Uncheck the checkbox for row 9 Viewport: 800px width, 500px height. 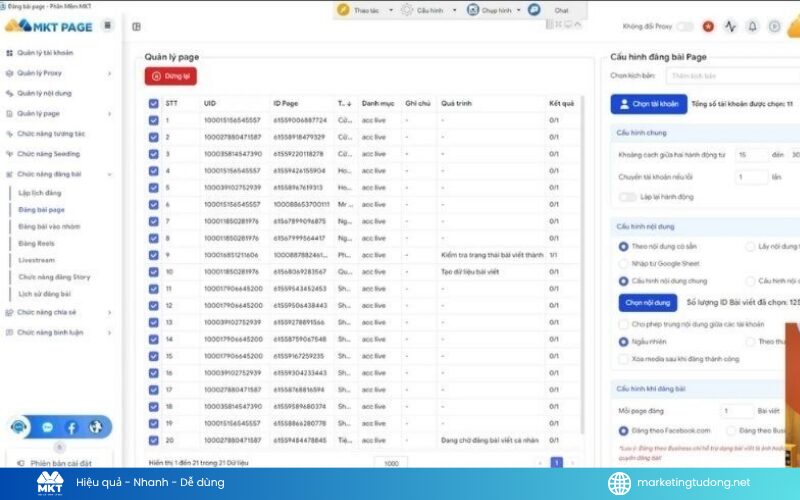(154, 255)
